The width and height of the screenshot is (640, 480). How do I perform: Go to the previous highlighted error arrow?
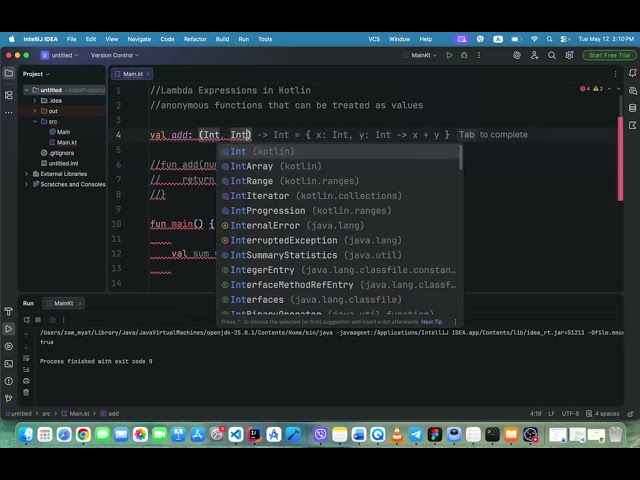[609, 89]
